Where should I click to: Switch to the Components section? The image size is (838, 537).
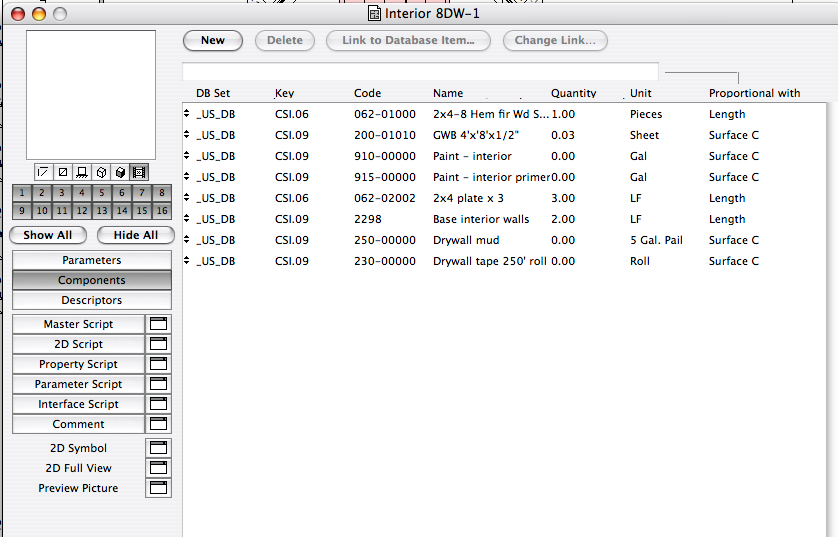92,280
